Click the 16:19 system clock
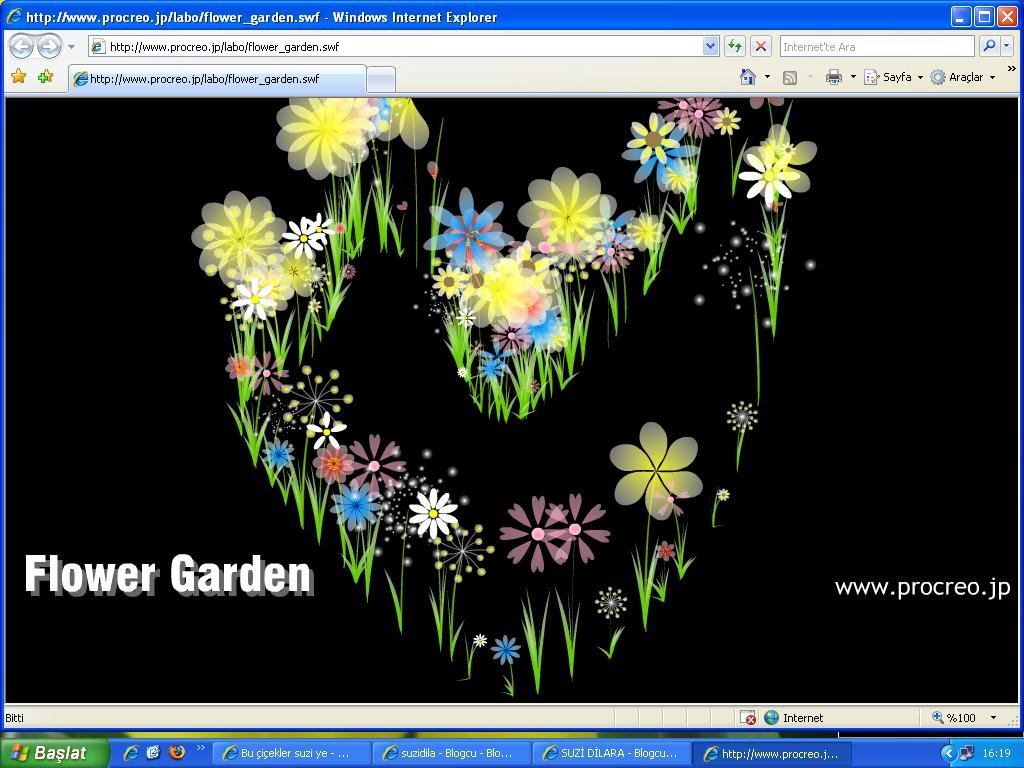The image size is (1024, 768). [996, 754]
